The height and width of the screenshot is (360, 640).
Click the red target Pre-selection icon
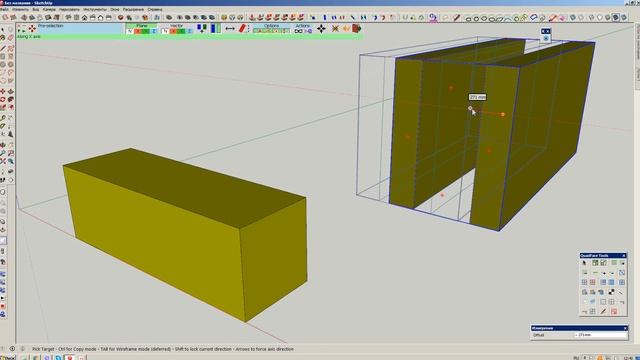pyautogui.click(x=32, y=29)
